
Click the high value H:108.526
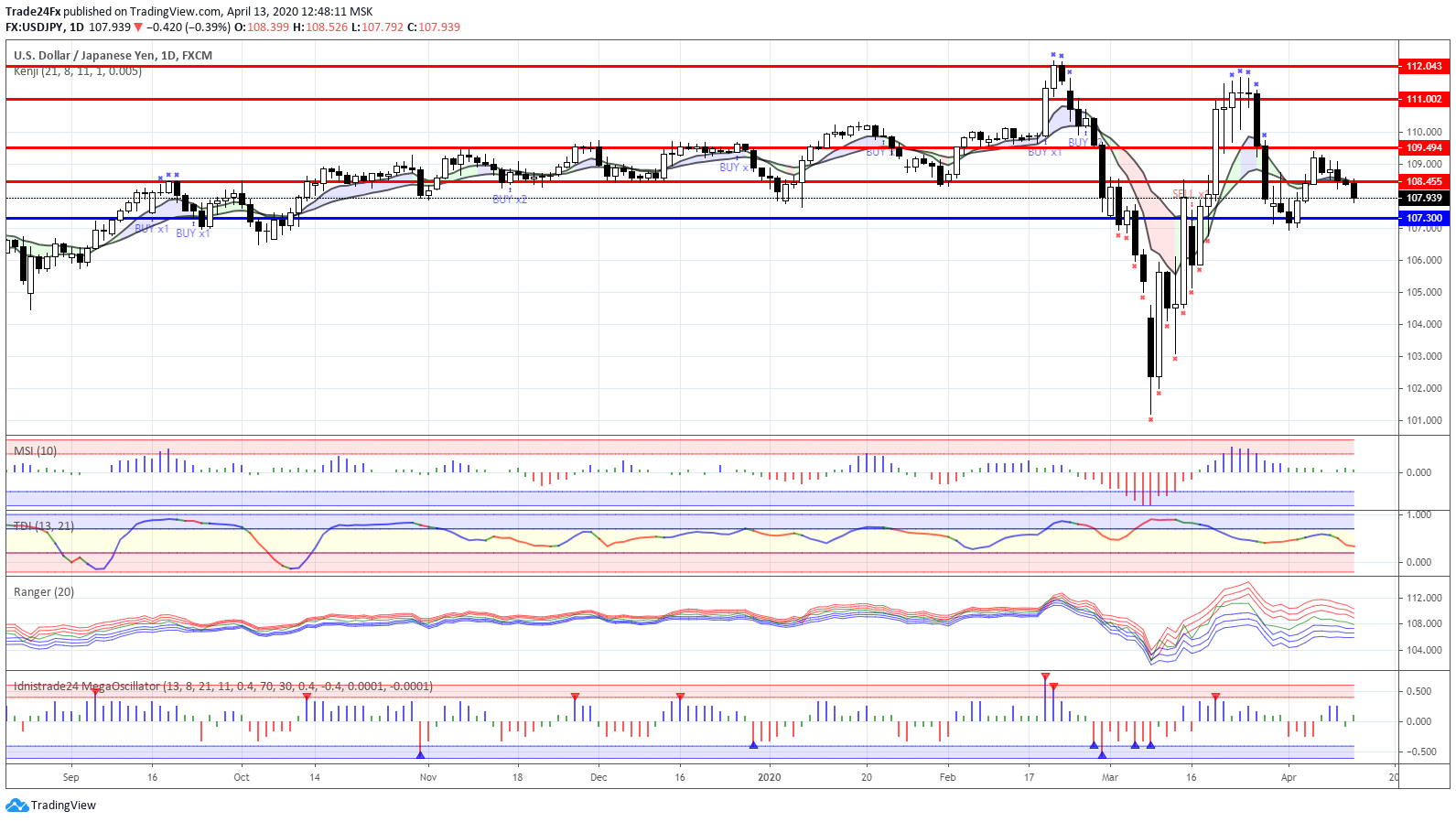(x=320, y=27)
